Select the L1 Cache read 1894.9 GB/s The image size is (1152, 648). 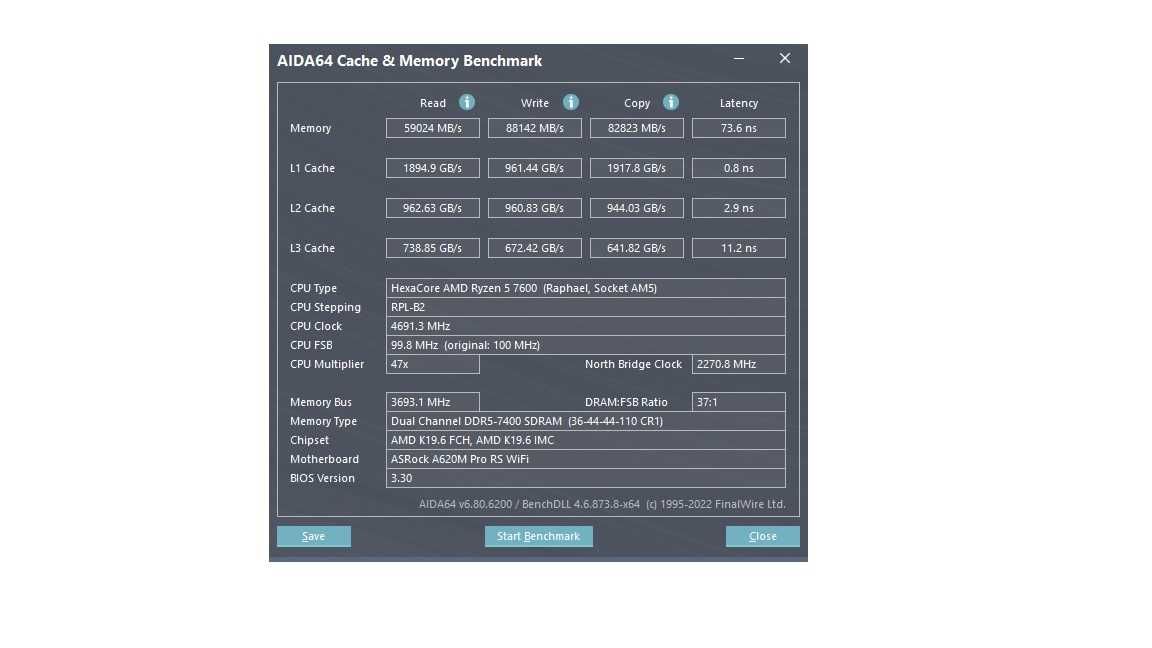tap(433, 168)
